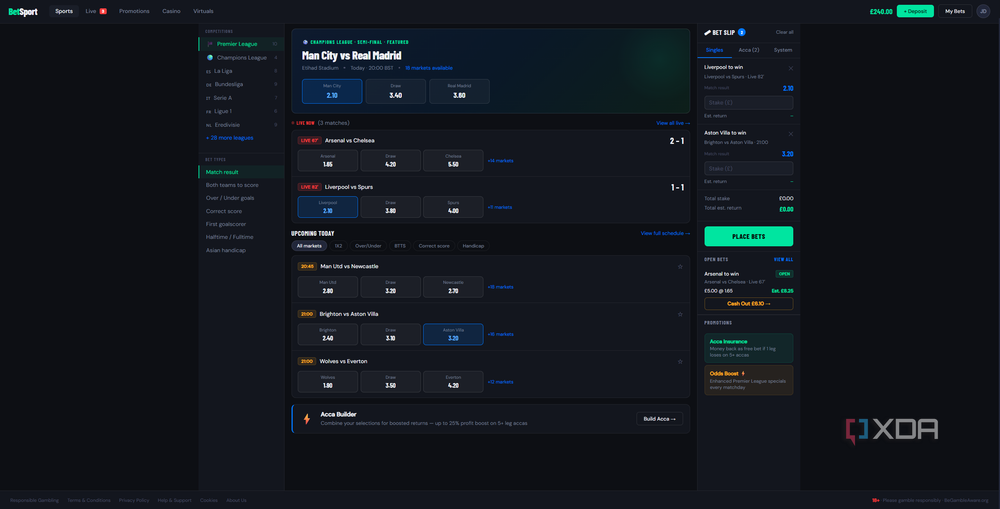
Task: Remove Aston Villa to win from bet slip
Action: point(791,134)
